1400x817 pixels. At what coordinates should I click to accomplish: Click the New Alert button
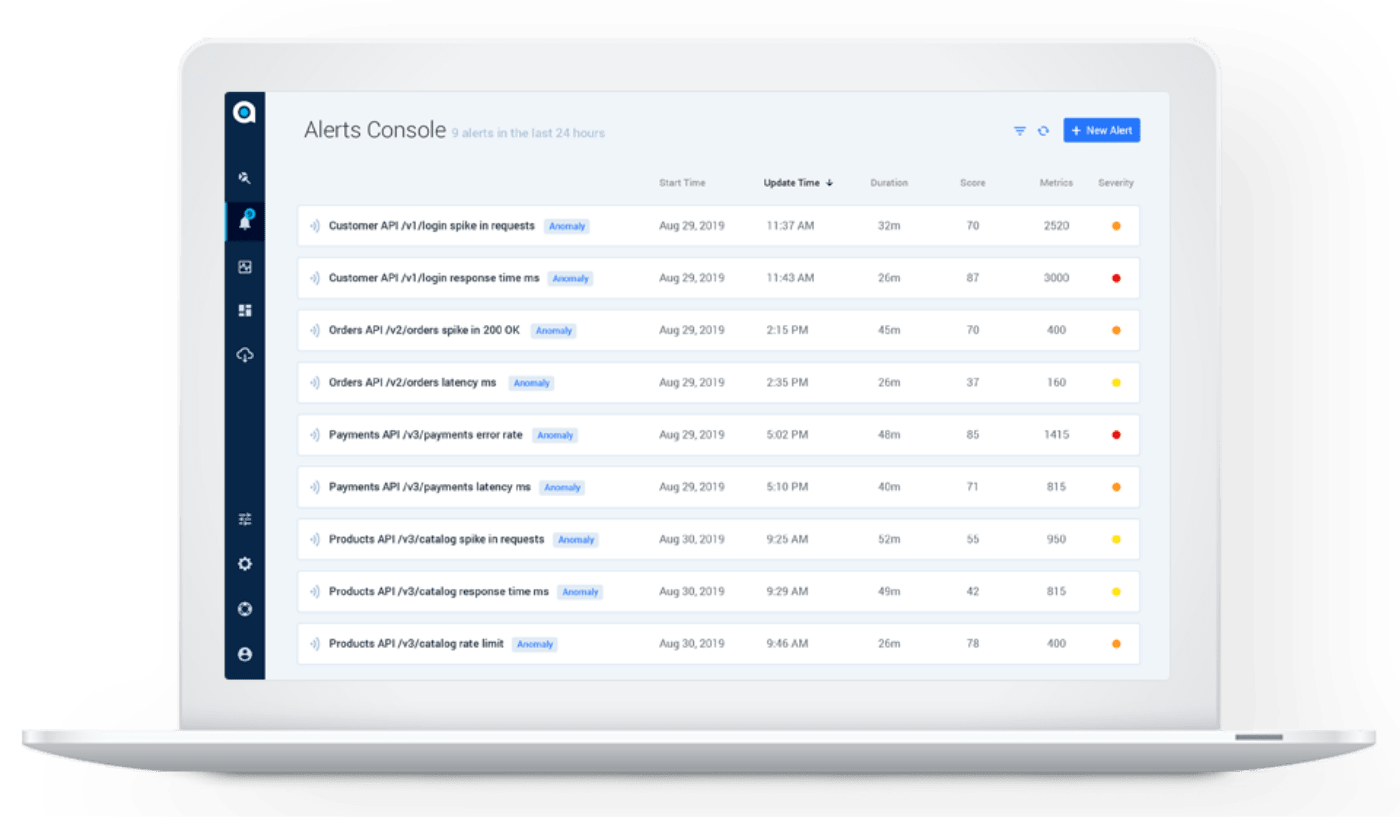(1101, 130)
